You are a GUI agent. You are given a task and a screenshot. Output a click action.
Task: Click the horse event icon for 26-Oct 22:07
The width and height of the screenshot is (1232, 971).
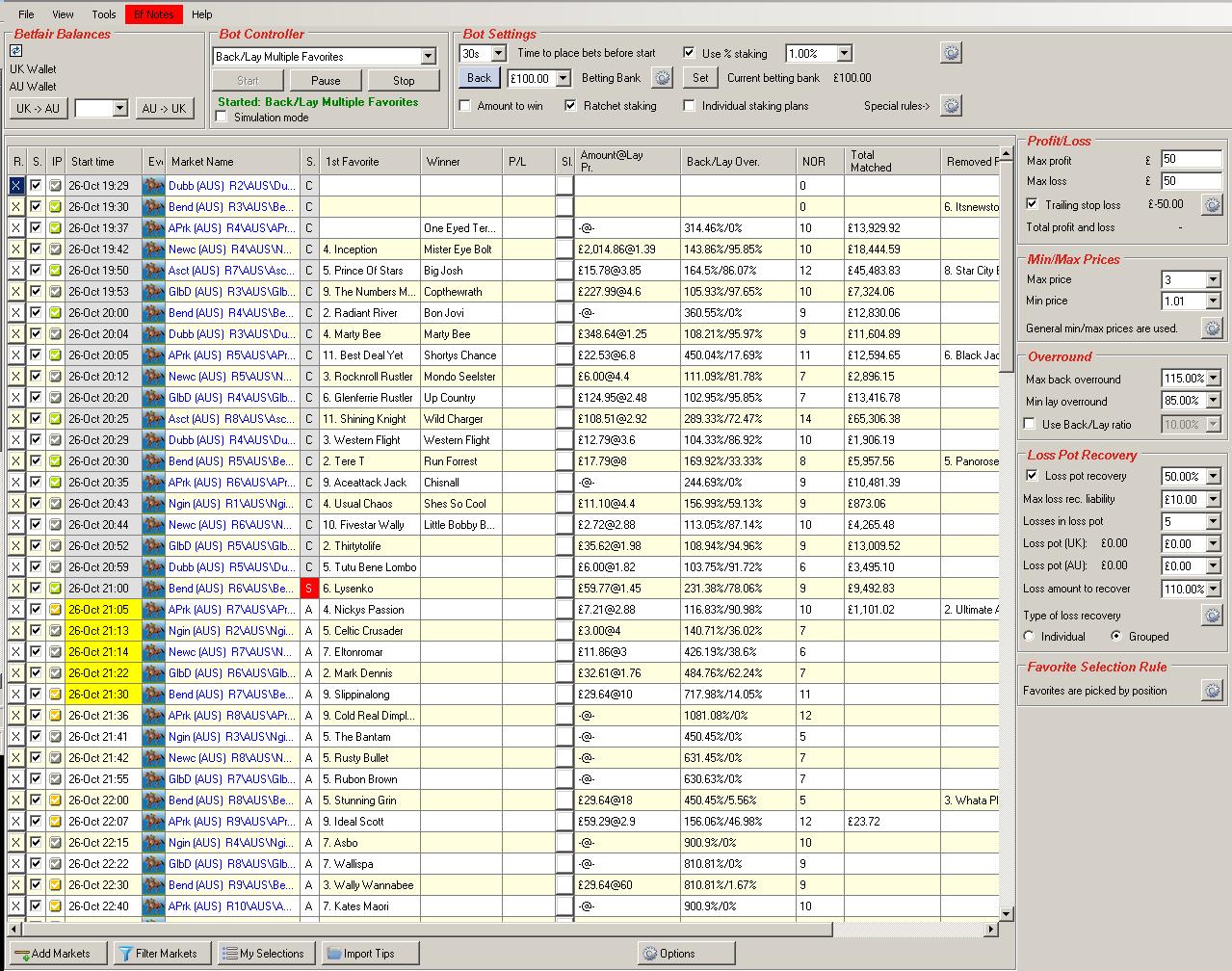[x=153, y=822]
